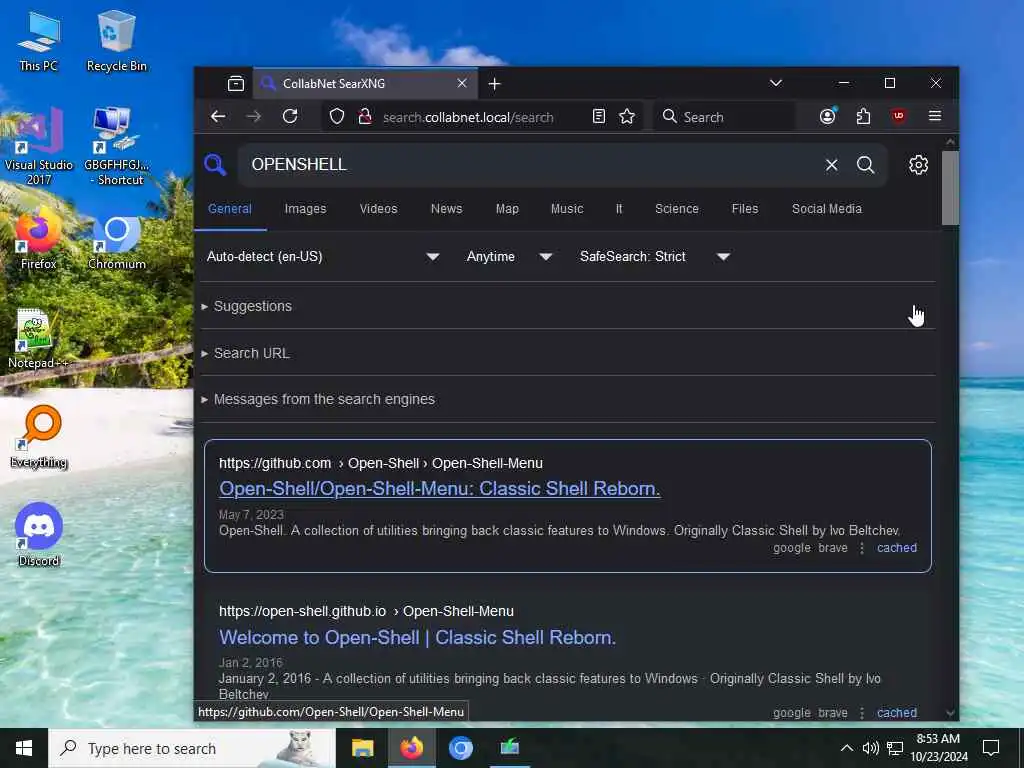Image resolution: width=1024 pixels, height=768 pixels.
Task: Submit search with magnifier button
Action: click(x=865, y=165)
